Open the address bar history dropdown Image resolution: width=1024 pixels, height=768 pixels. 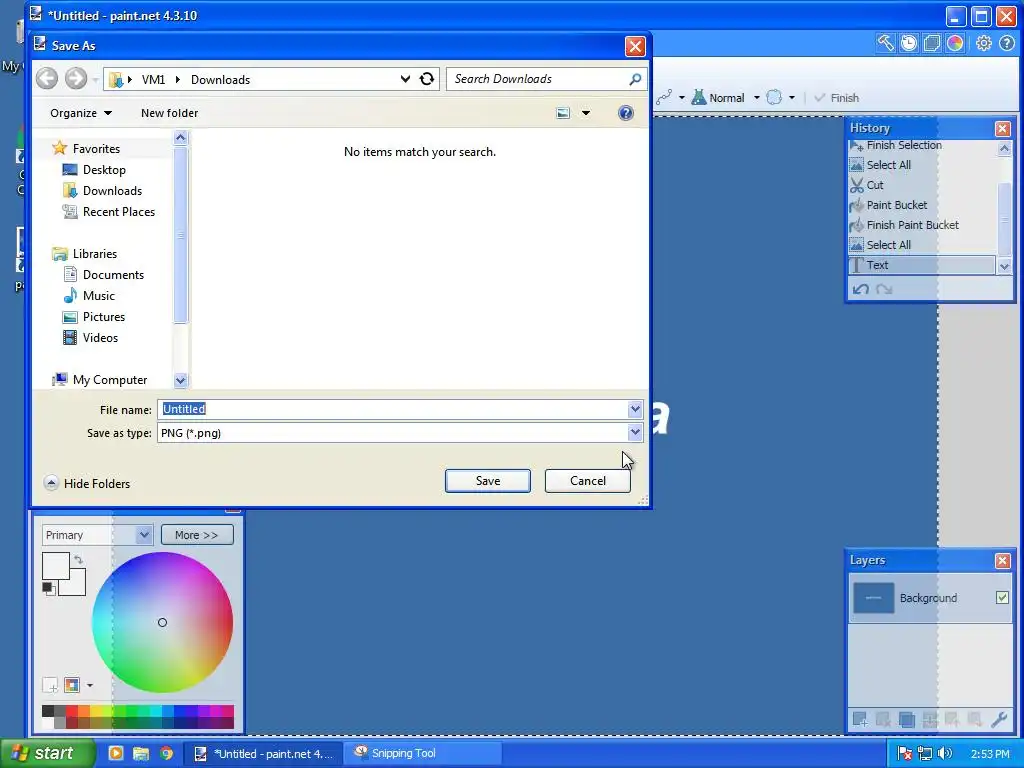click(x=406, y=79)
